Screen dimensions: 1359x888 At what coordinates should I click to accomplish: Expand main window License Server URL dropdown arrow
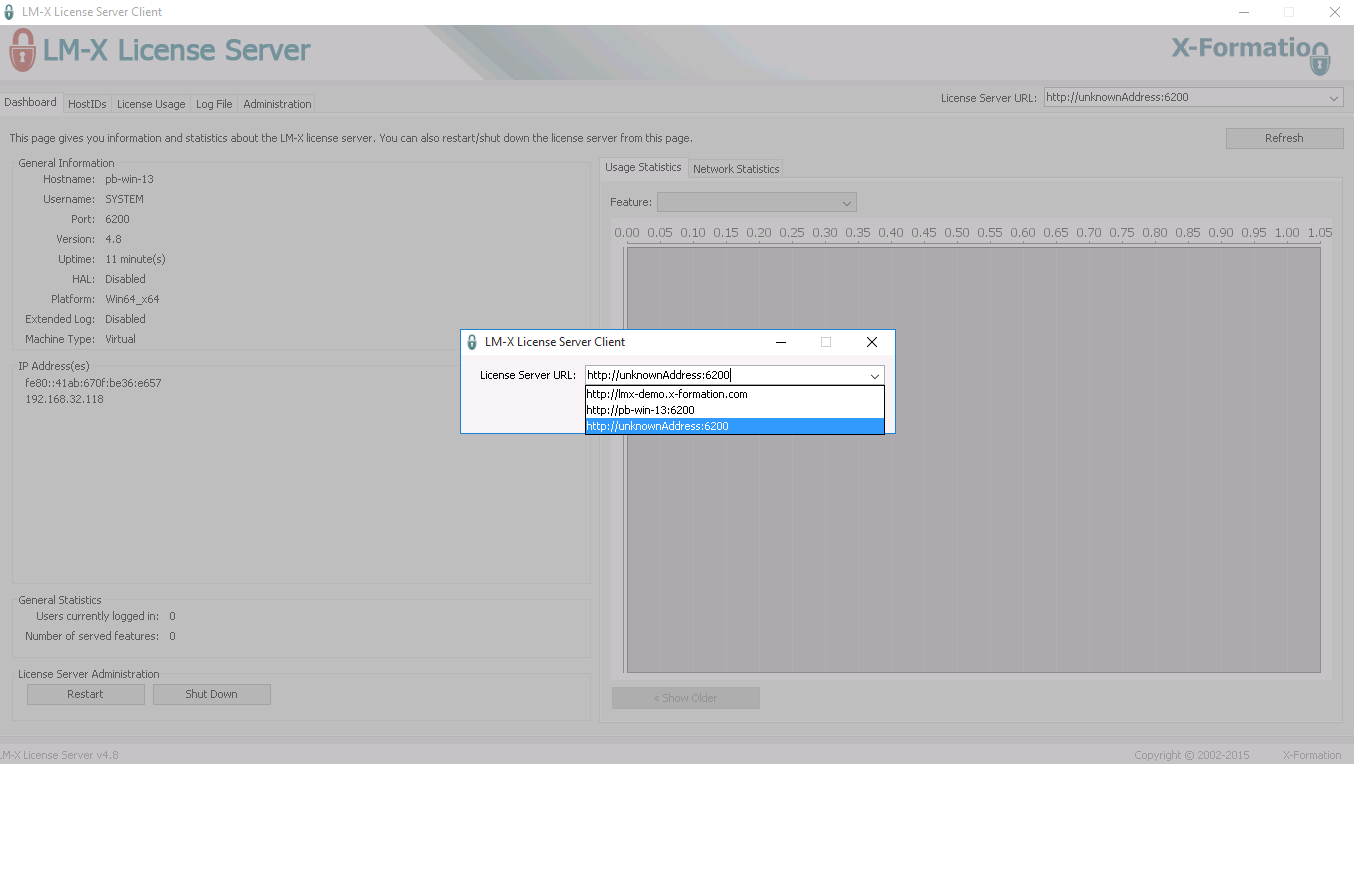point(1334,98)
